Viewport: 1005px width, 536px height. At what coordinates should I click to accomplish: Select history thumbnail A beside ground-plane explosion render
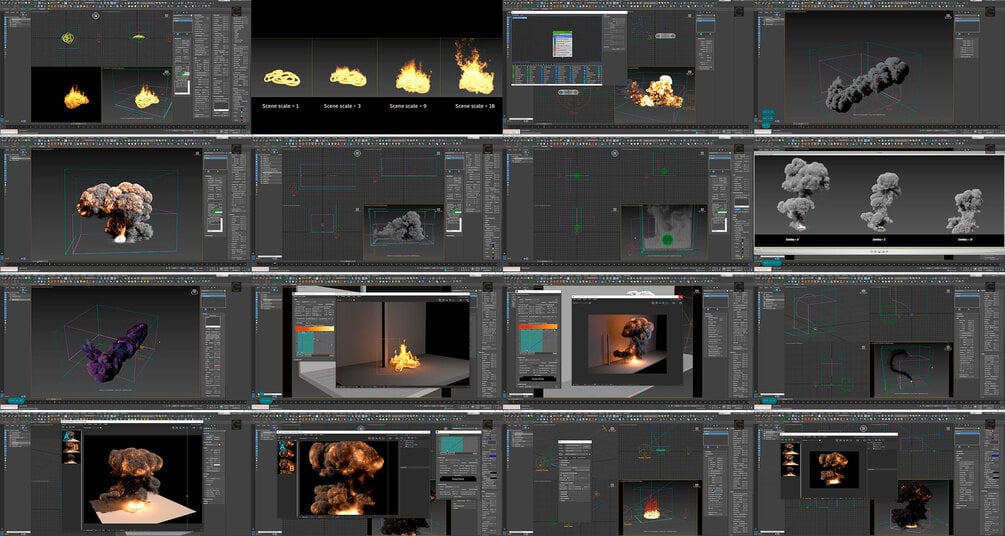click(x=71, y=436)
